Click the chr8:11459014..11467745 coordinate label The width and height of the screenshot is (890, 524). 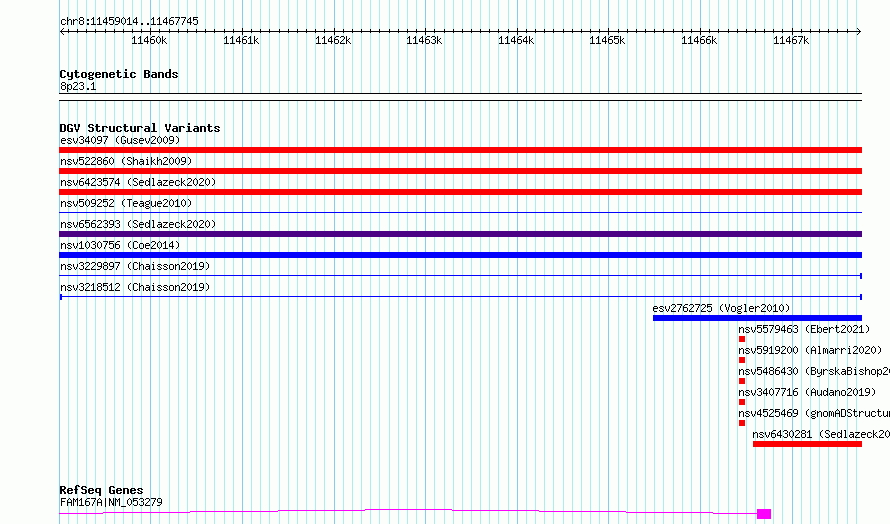coord(129,22)
